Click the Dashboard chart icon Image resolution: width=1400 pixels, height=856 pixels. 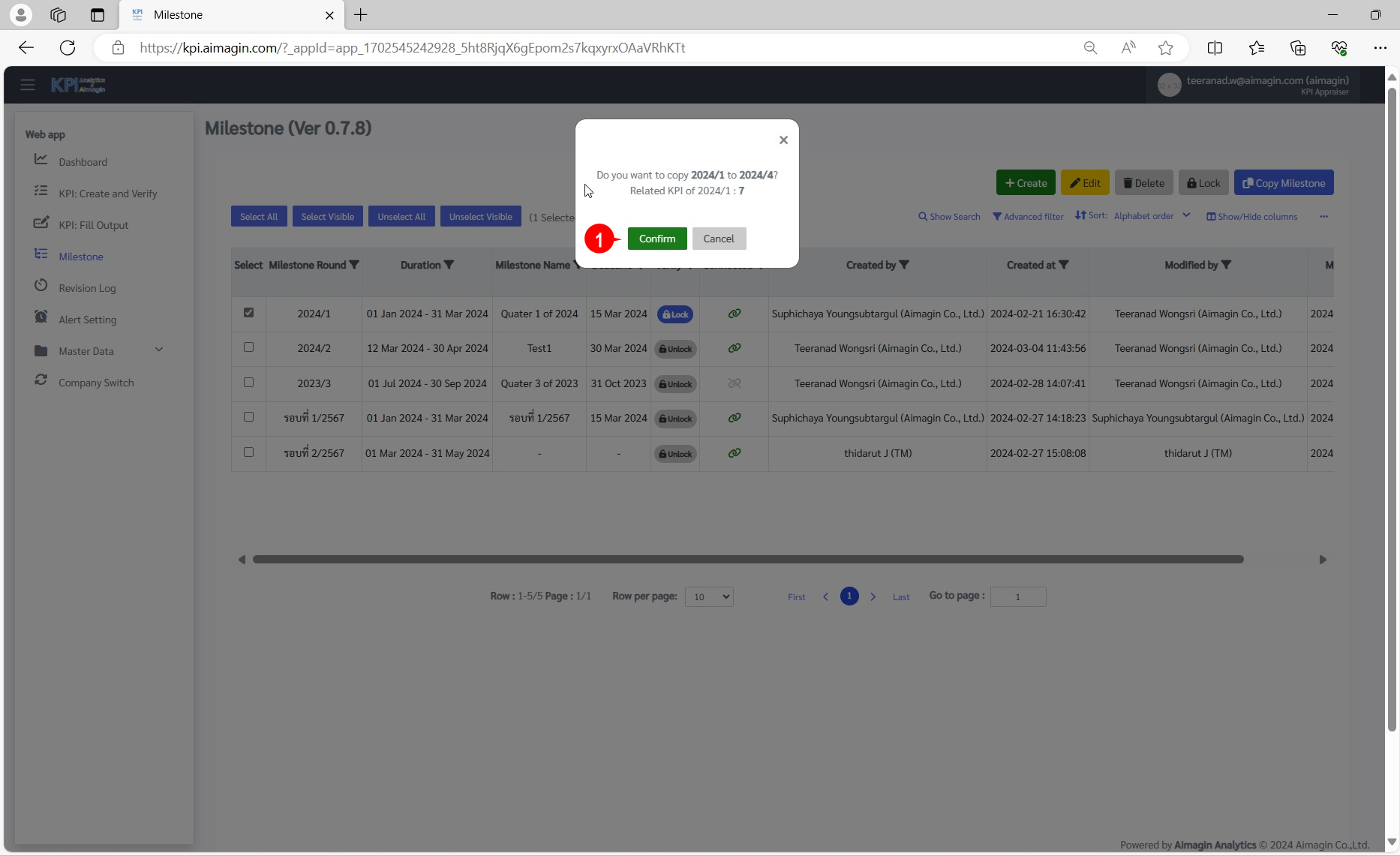coord(41,160)
